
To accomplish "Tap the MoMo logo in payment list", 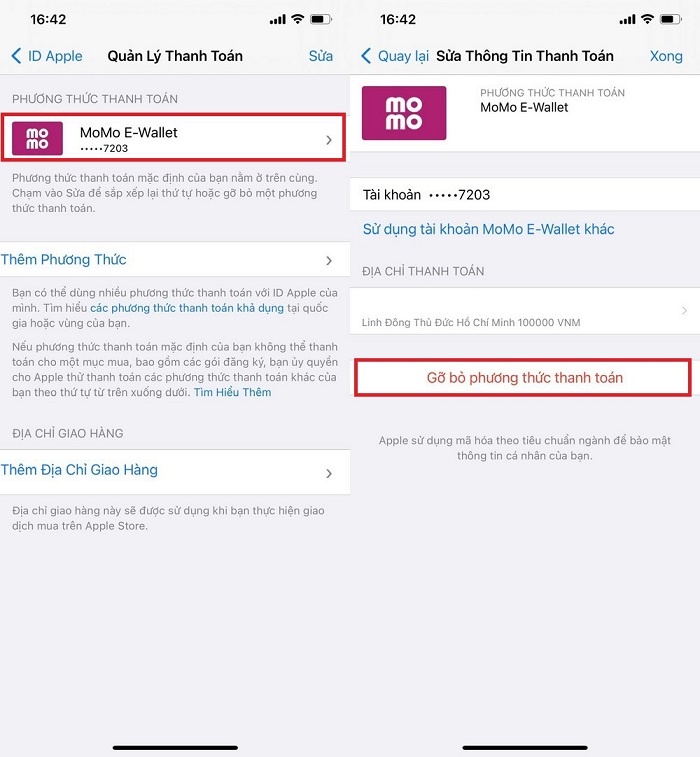I will point(37,139).
